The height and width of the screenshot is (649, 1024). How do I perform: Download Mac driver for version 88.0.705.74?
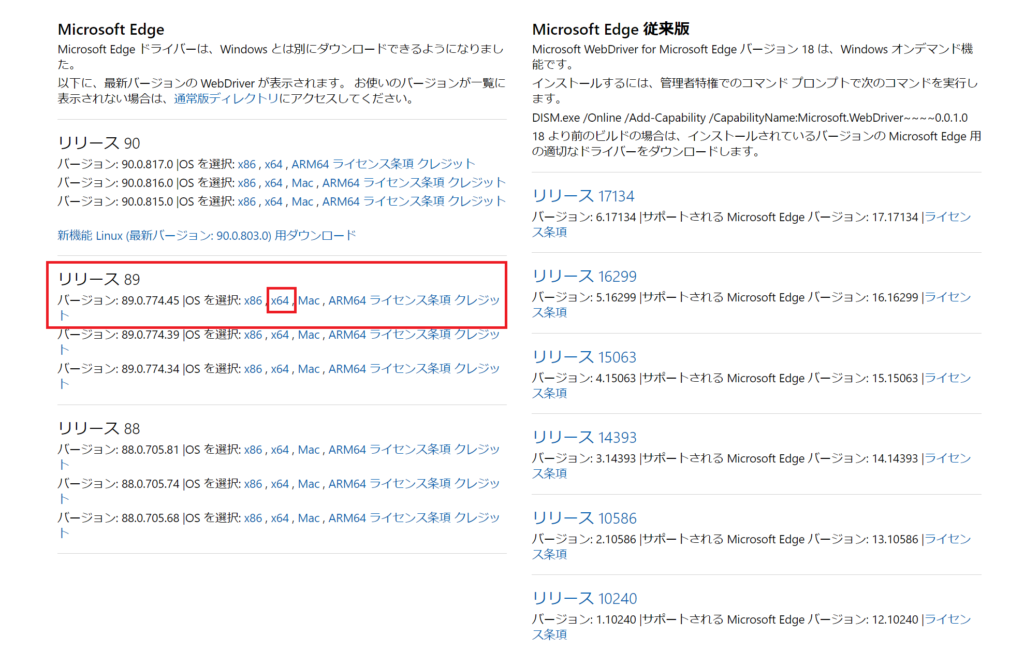309,484
